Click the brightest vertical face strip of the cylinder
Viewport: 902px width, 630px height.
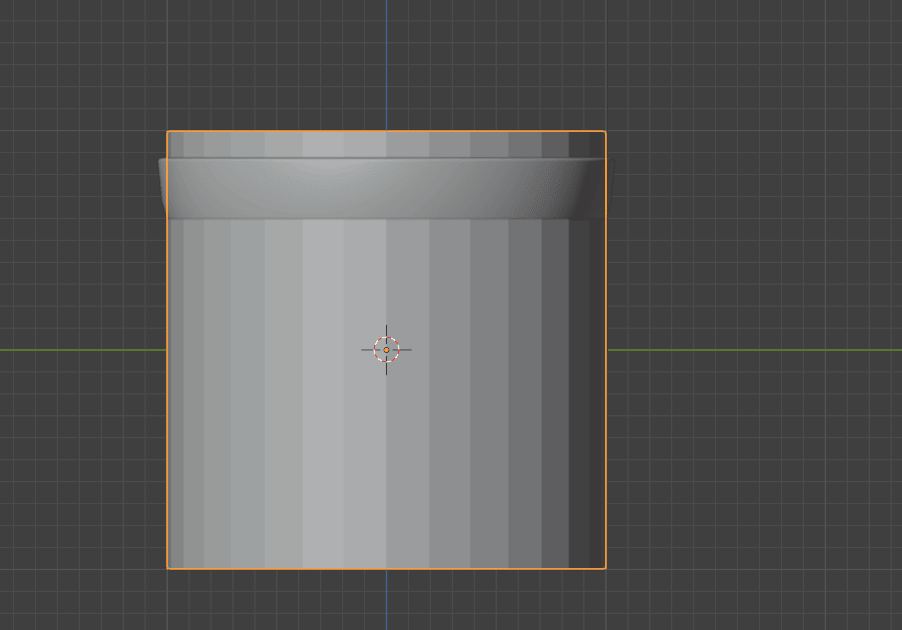point(323,400)
